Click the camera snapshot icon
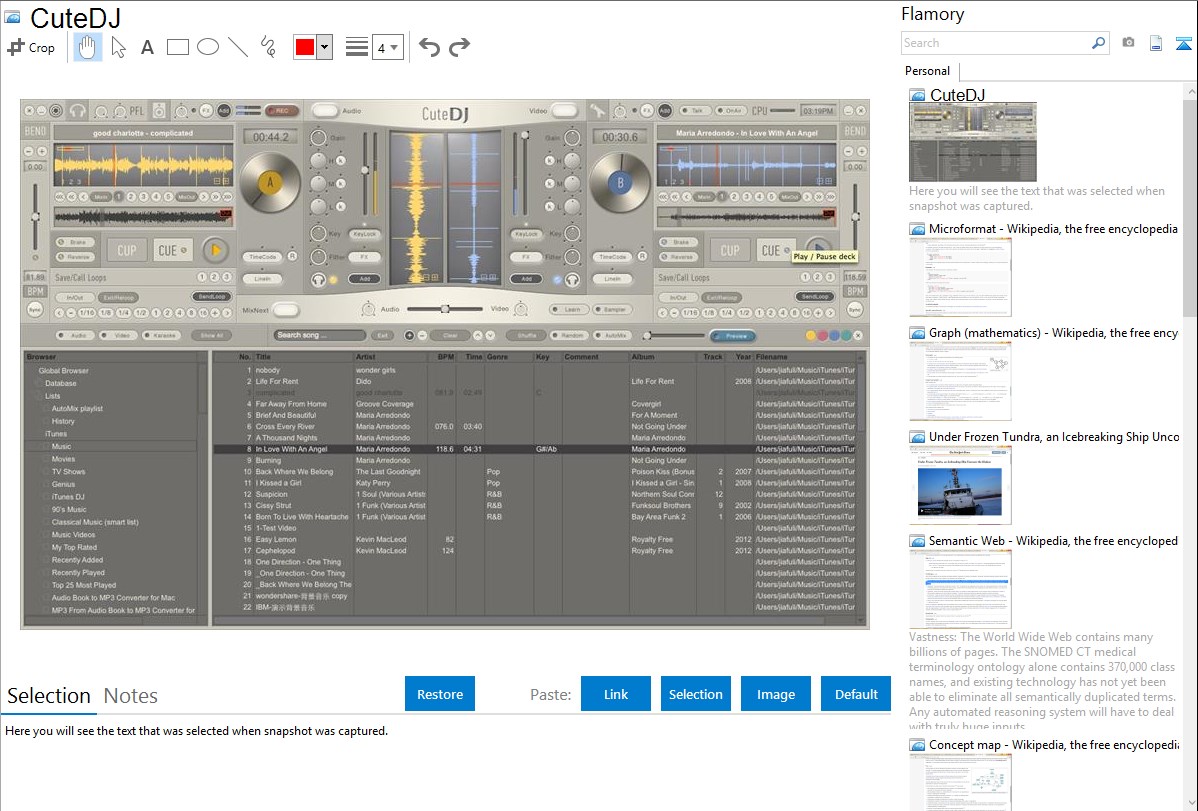The width and height of the screenshot is (1198, 811). point(1128,43)
